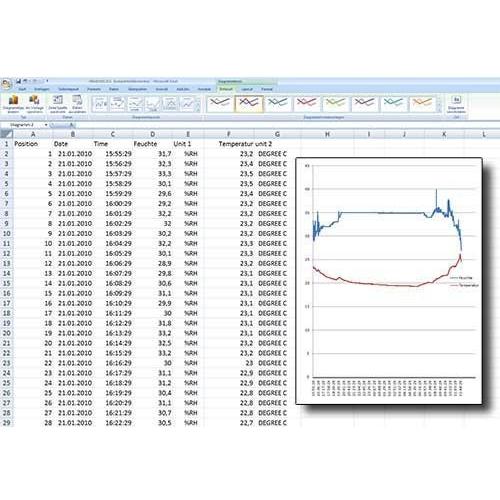Select the first chart layout thumbnail
Viewport: 500px width, 500px height.
pos(100,104)
